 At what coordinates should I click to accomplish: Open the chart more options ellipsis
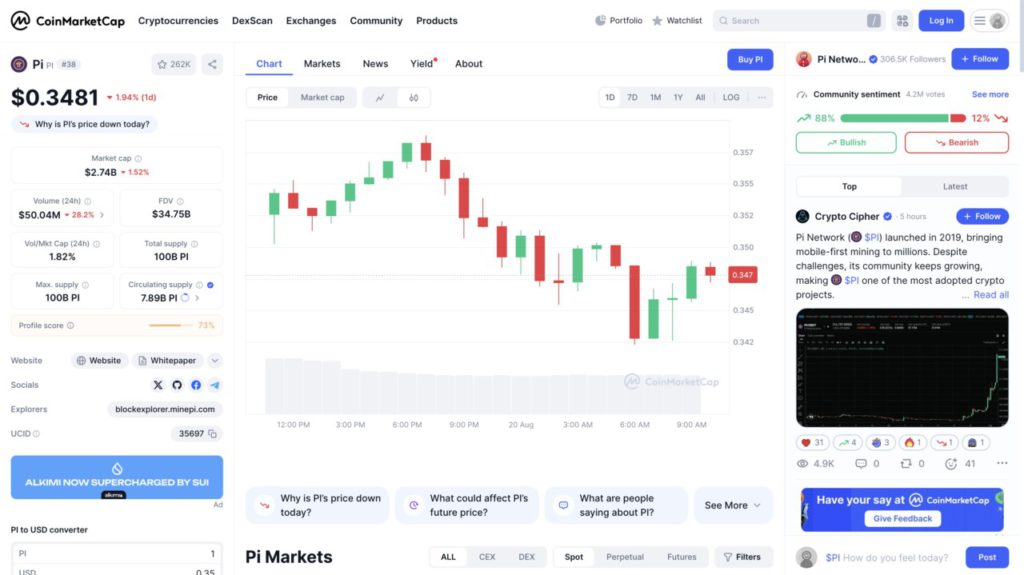[762, 97]
